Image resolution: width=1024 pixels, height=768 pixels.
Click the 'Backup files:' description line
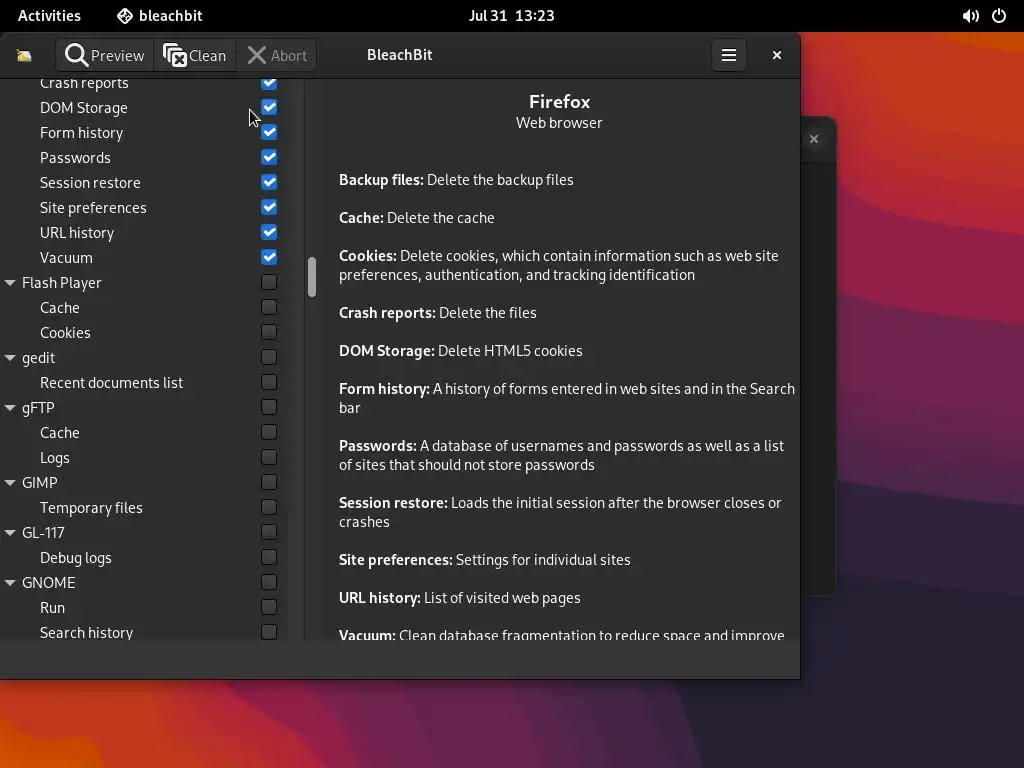point(456,180)
